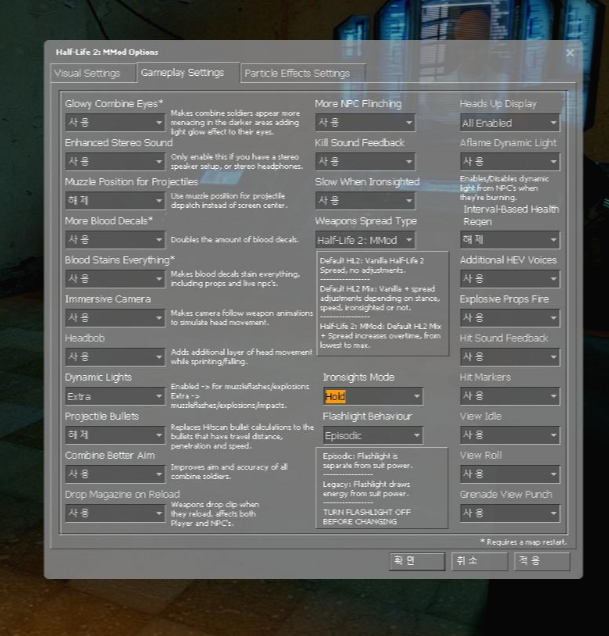Viewport: 609px width, 636px height.
Task: Click the 'Requires a map restart.' footnote
Action: tap(523, 542)
